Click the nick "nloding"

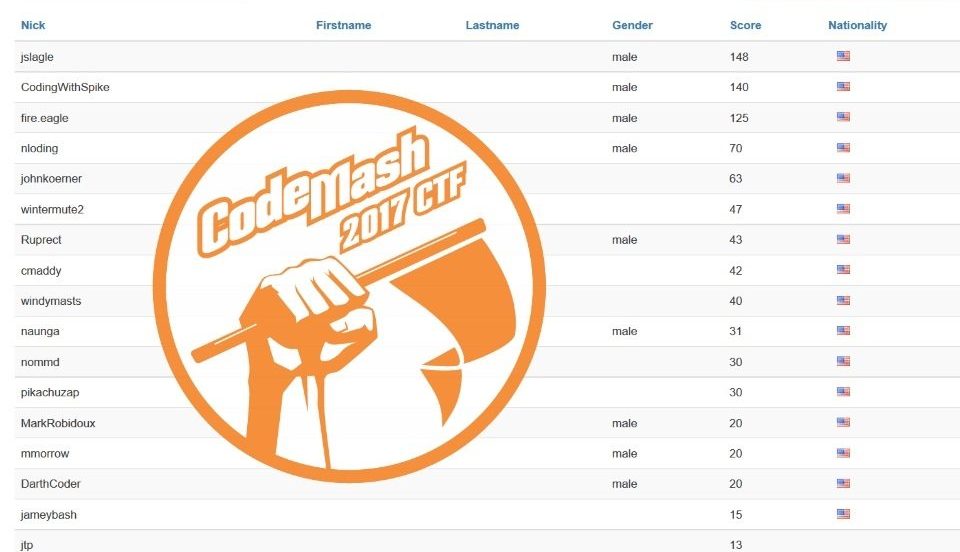(x=39, y=148)
